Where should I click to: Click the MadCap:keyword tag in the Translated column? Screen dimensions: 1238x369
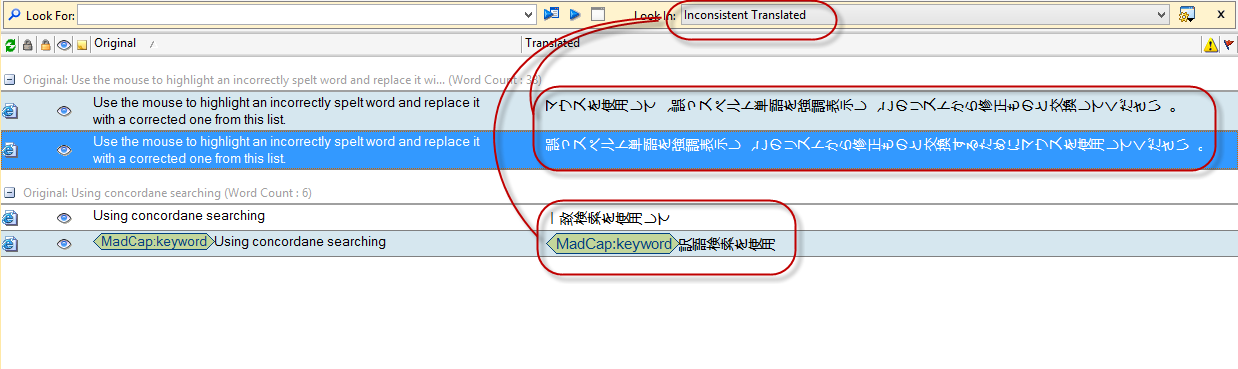tap(614, 244)
